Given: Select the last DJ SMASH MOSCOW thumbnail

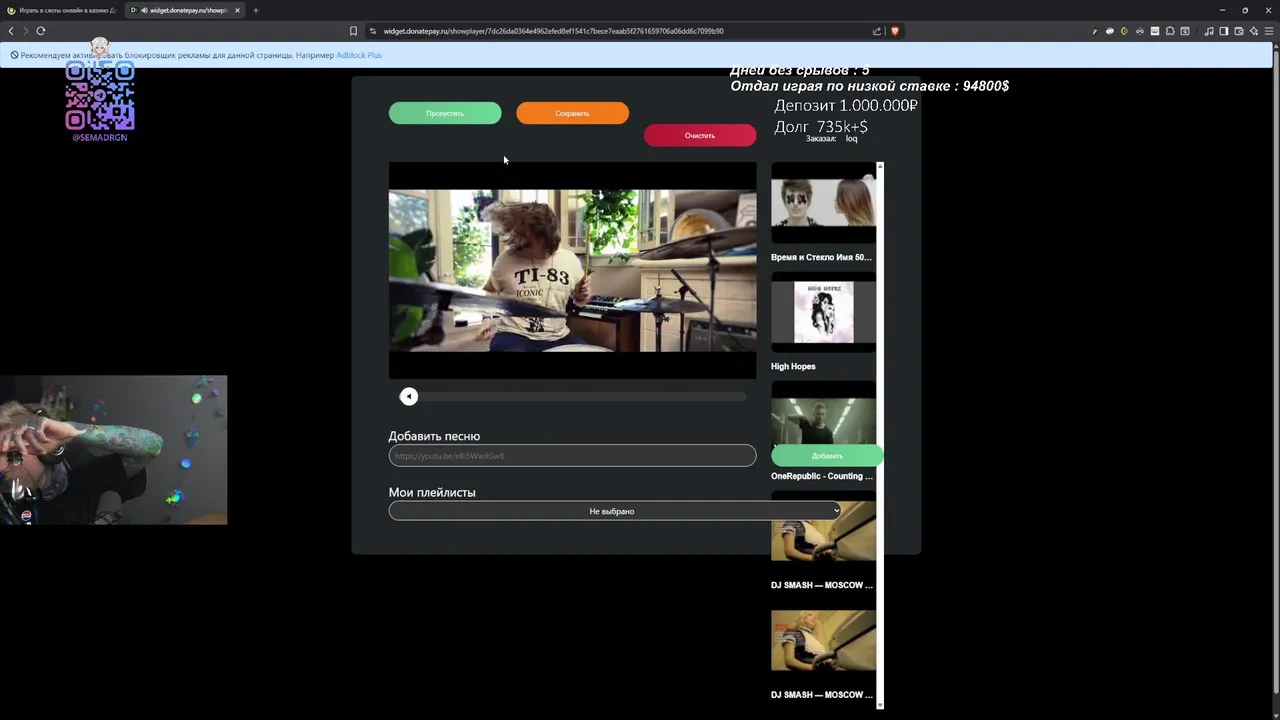Looking at the screenshot, I should pyautogui.click(x=823, y=640).
